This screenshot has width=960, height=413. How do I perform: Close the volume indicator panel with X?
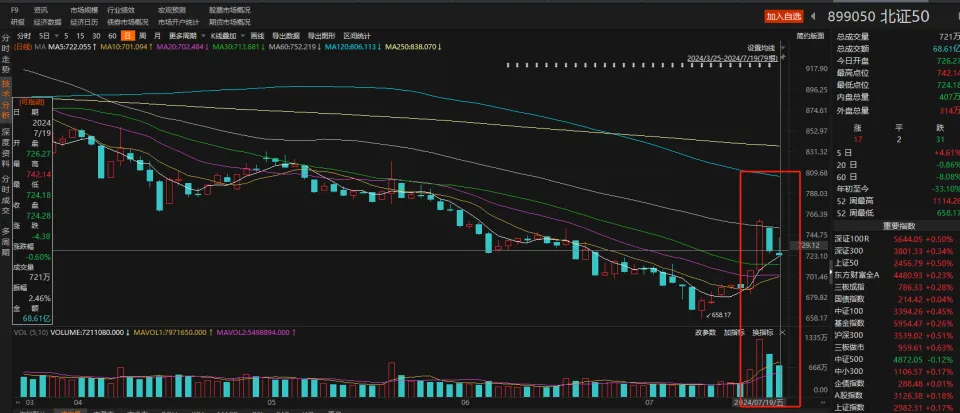[782, 332]
